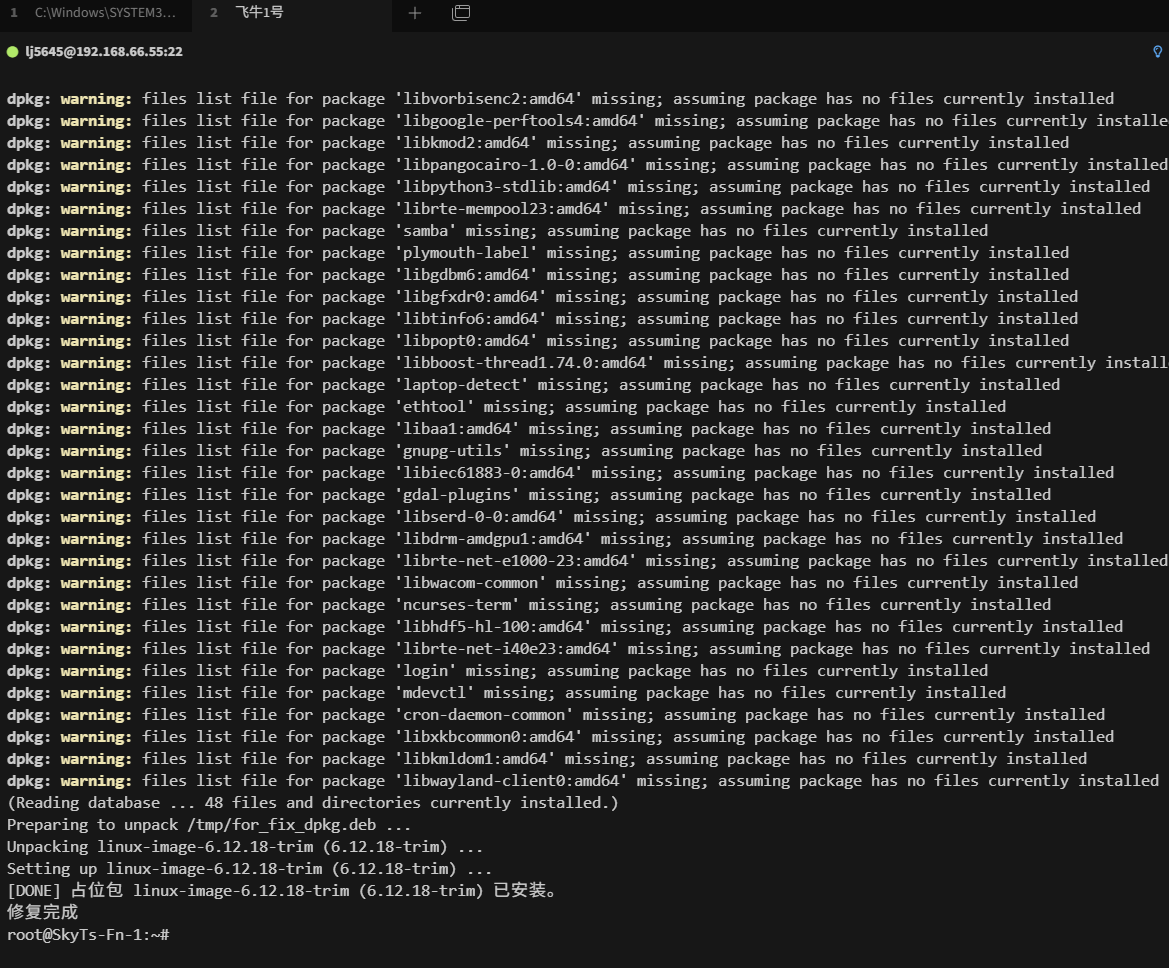Viewport: 1169px width, 968px height.
Task: Click the 'libgfxdr0:amd64' package name
Action: [x=470, y=297]
